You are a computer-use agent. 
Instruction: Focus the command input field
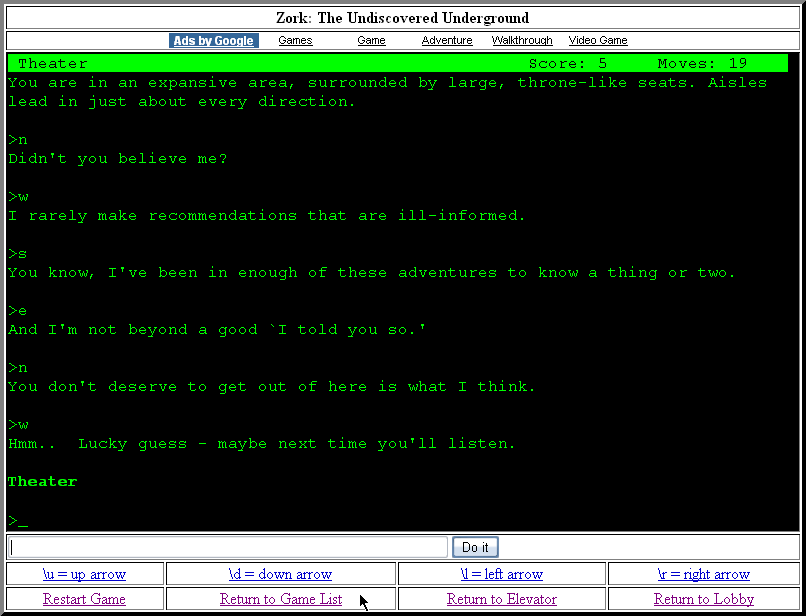coord(228,547)
